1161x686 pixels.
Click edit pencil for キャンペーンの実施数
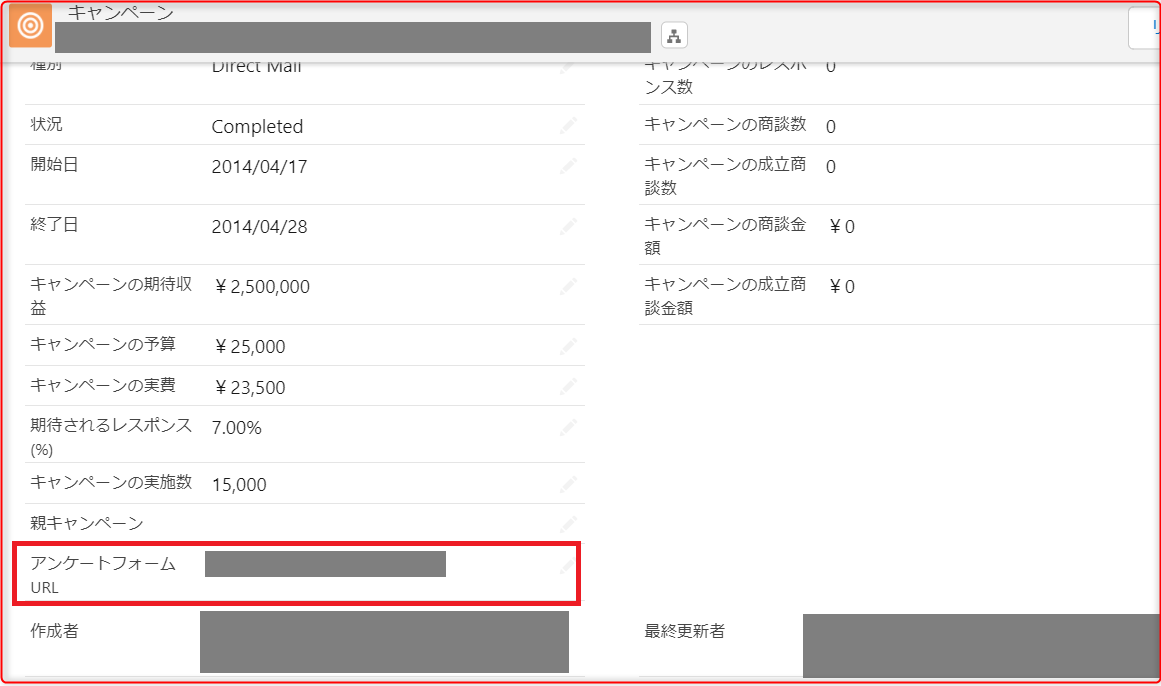(x=568, y=484)
